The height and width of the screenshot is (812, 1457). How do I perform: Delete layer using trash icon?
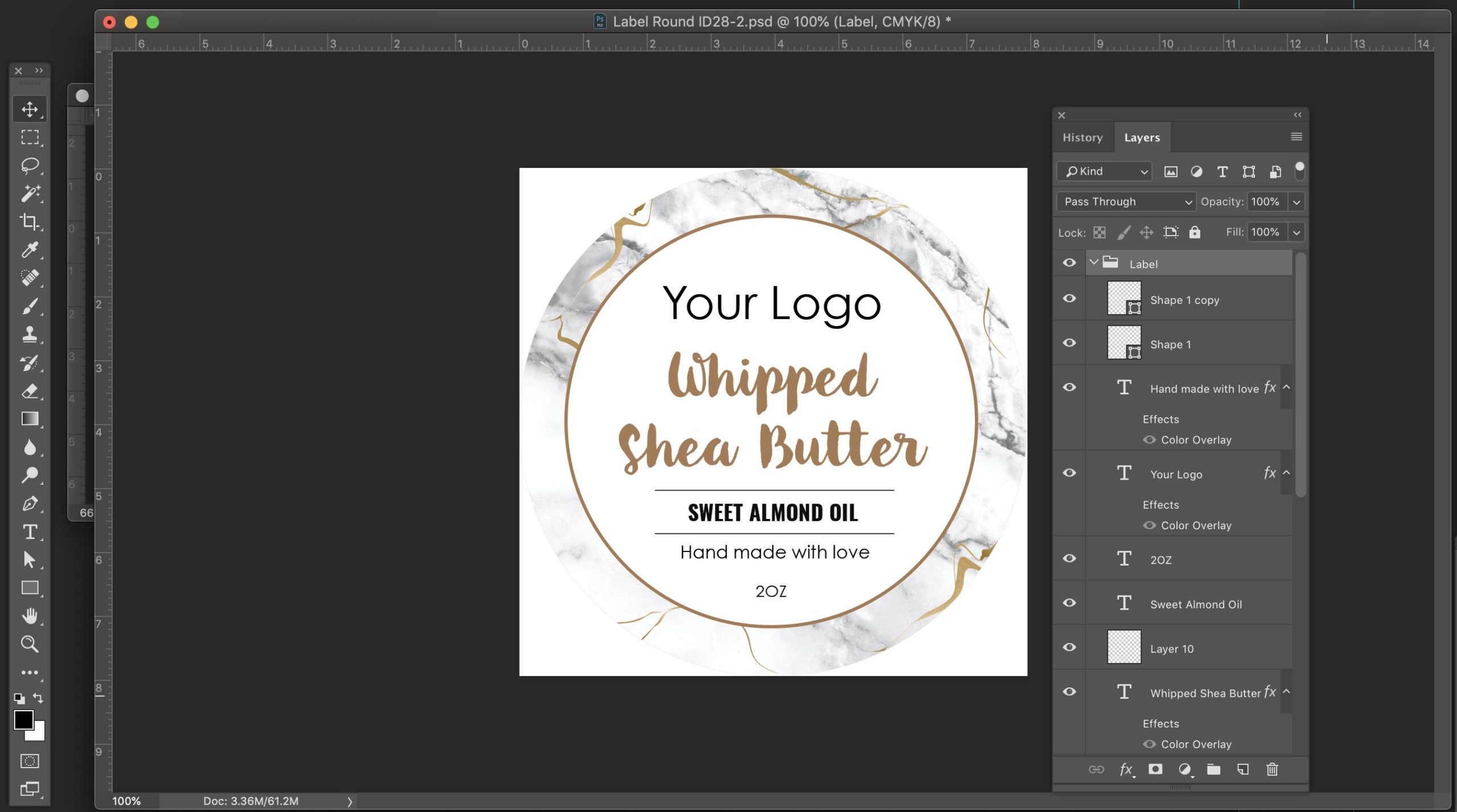(1272, 769)
